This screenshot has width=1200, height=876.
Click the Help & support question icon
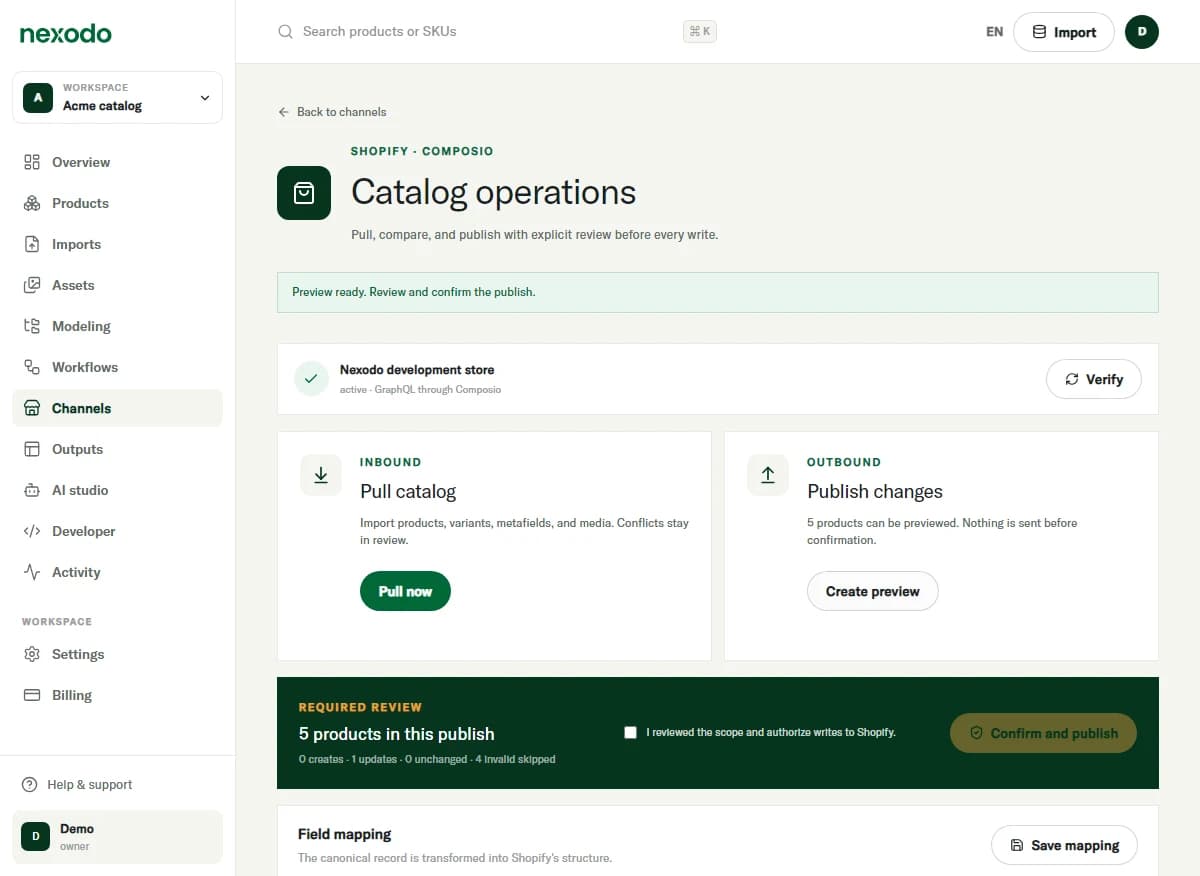point(30,785)
